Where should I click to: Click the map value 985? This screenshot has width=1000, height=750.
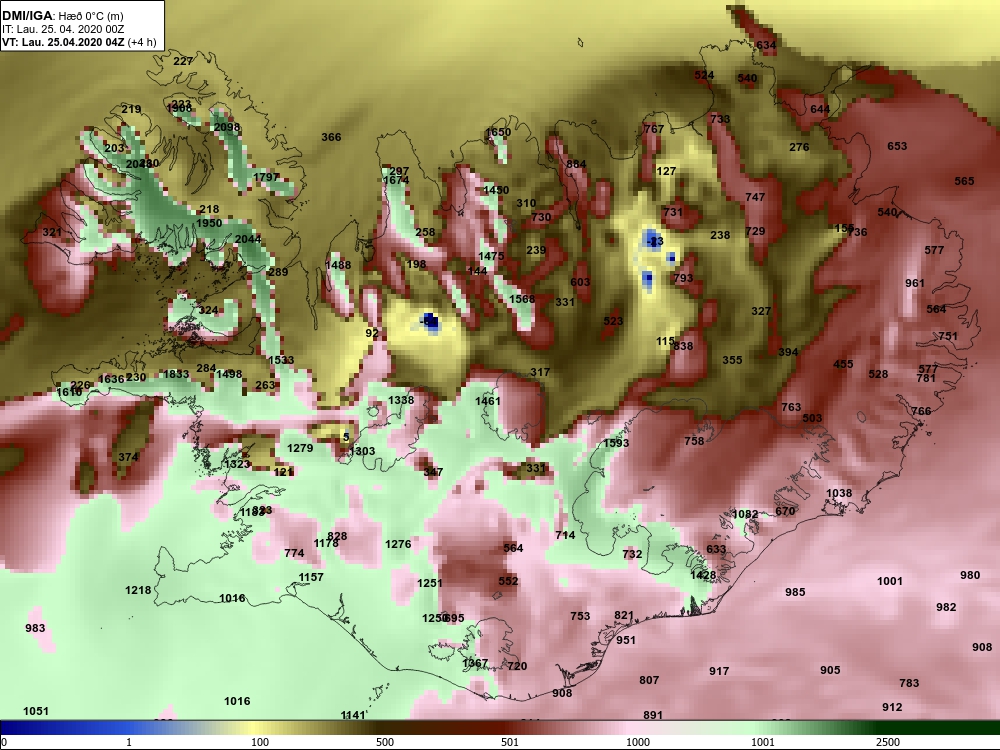[x=795, y=592]
